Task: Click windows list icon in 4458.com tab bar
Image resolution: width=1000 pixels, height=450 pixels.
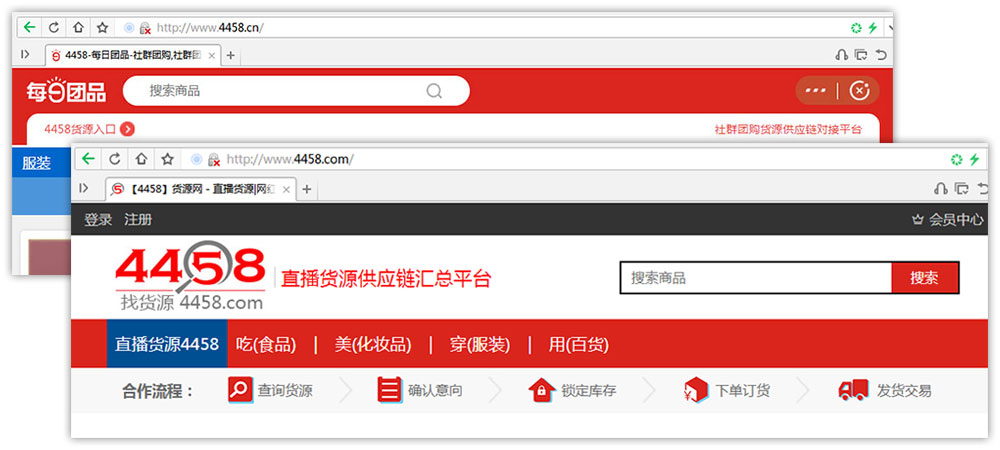Action: pyautogui.click(x=961, y=188)
